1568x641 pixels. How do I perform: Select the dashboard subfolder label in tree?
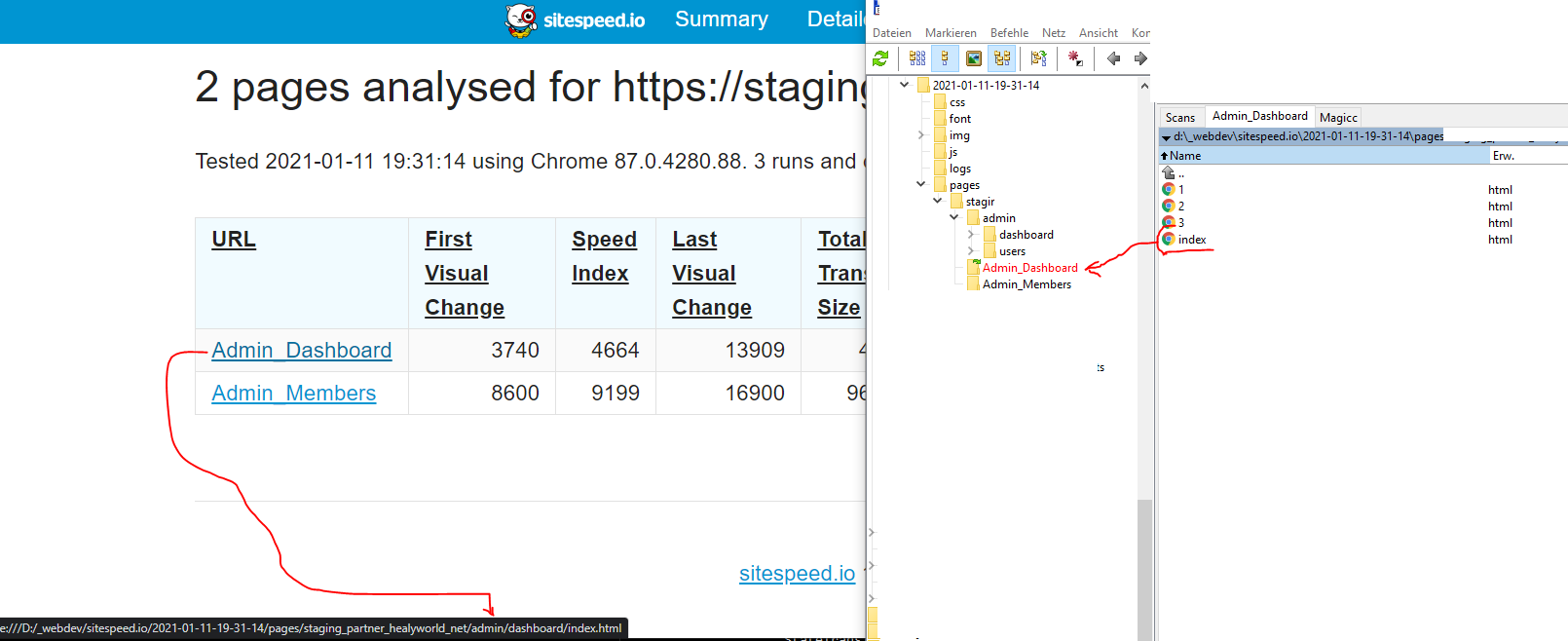click(x=1026, y=235)
